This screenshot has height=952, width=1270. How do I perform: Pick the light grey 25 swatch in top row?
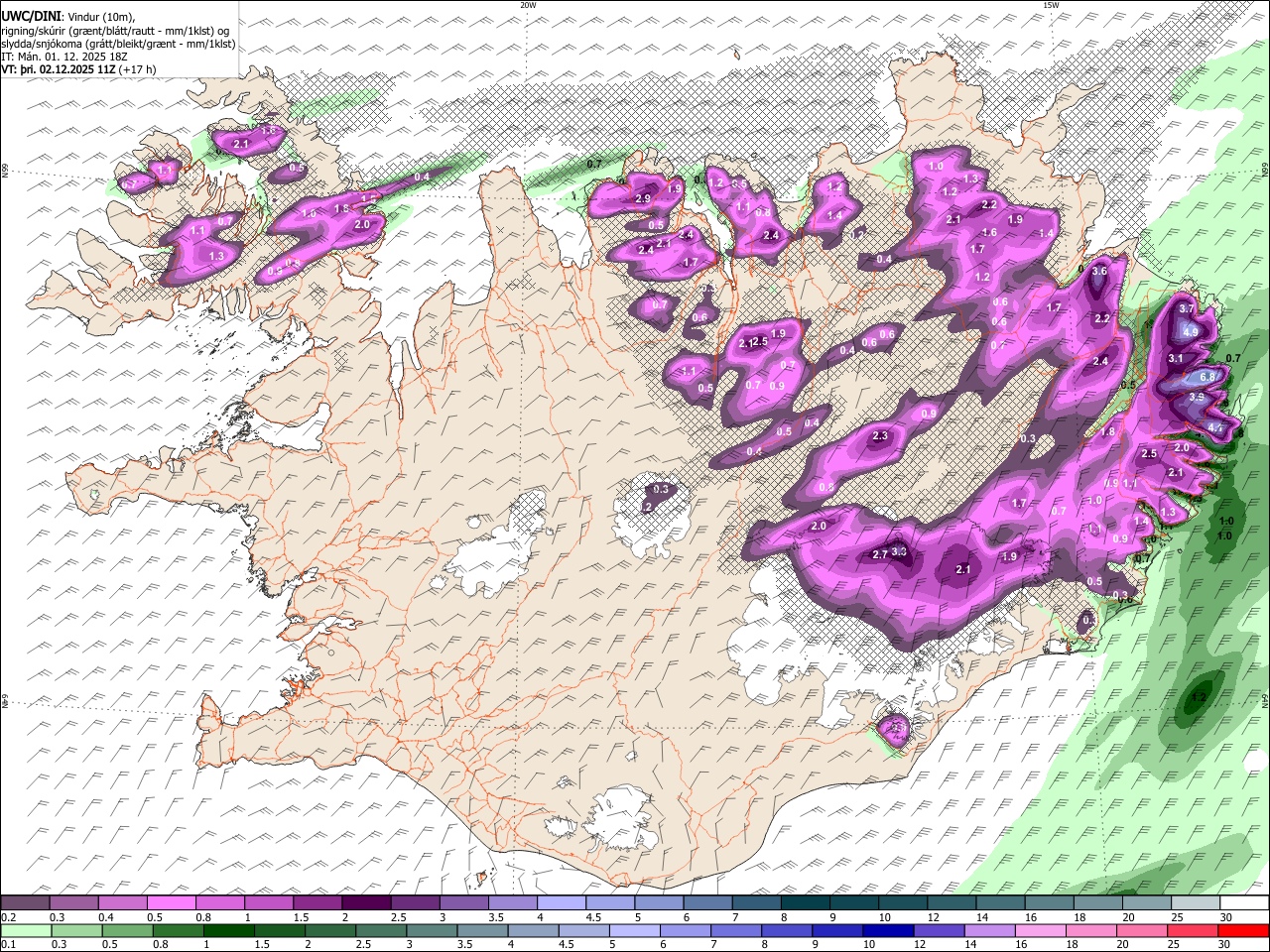(1196, 903)
